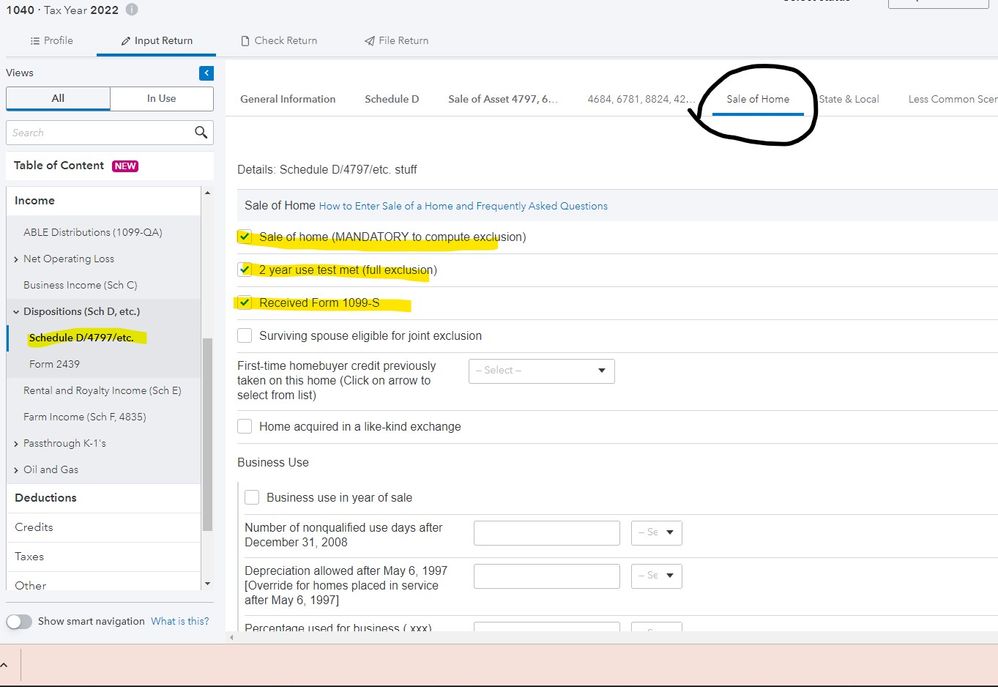Screen dimensions: 998x687
Task: Switch to the Check Return tab
Action: click(x=279, y=41)
